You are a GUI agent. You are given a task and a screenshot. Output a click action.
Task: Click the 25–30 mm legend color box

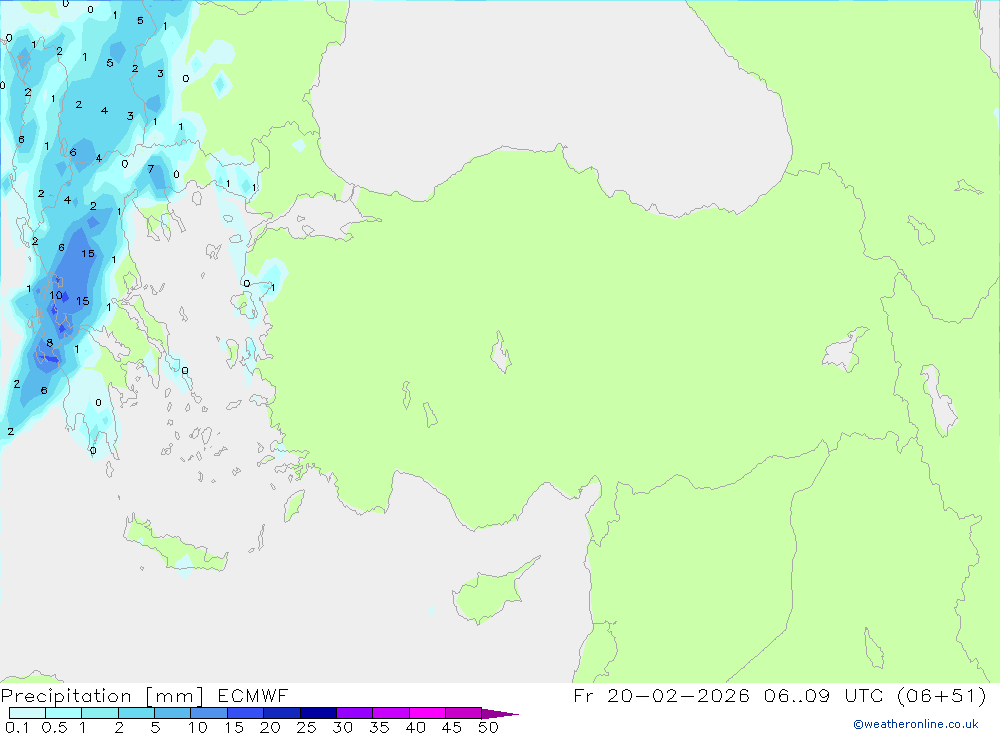pos(318,713)
